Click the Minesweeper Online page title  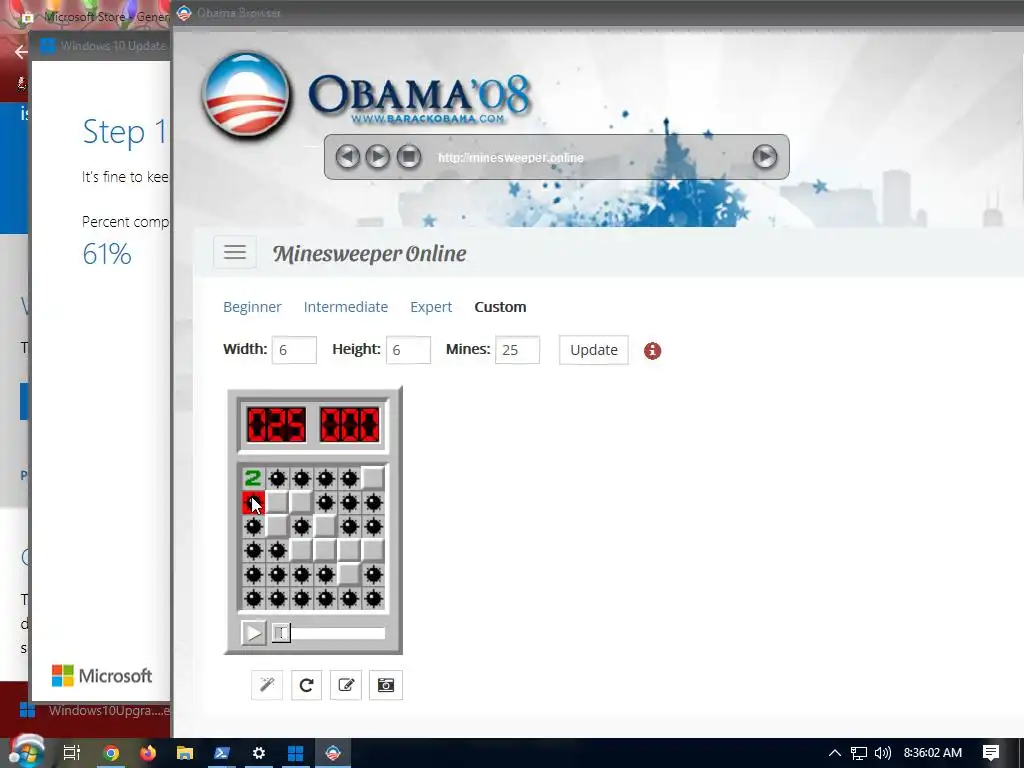click(370, 253)
